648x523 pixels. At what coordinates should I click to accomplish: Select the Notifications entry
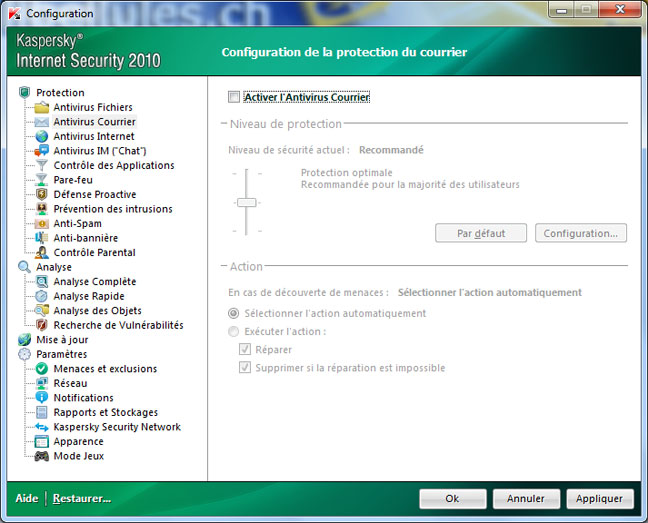point(83,398)
